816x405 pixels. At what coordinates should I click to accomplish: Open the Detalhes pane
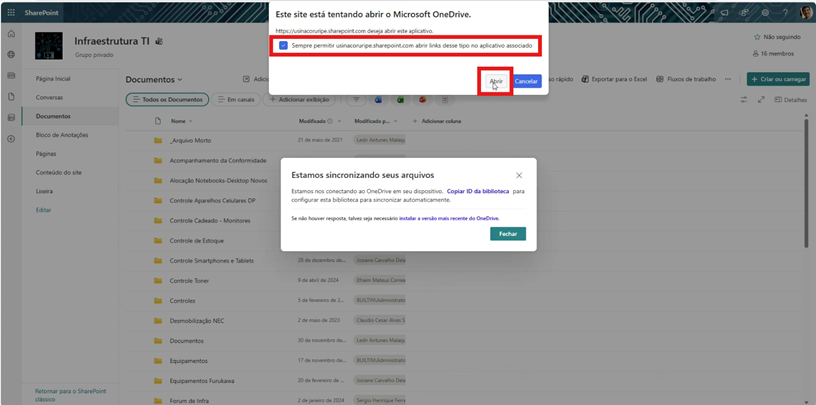coord(790,100)
